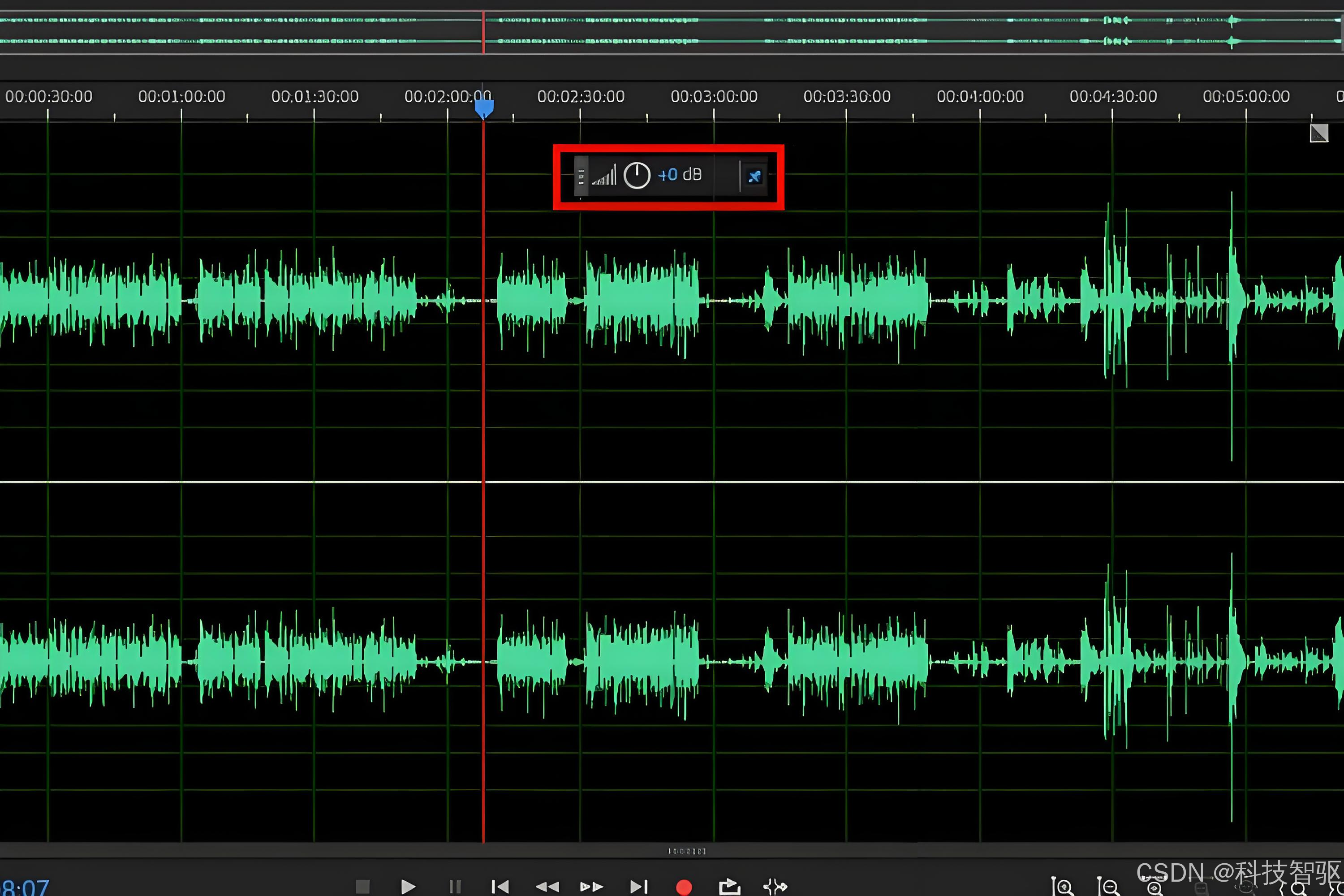The height and width of the screenshot is (896, 1344).
Task: Click the Stop playback button
Action: tap(362, 886)
